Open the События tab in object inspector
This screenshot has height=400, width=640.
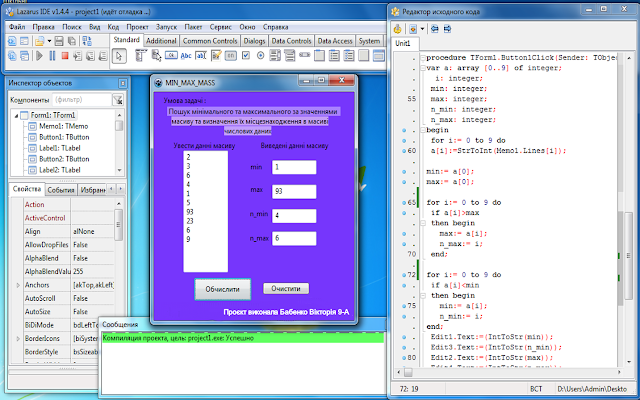pos(61,189)
